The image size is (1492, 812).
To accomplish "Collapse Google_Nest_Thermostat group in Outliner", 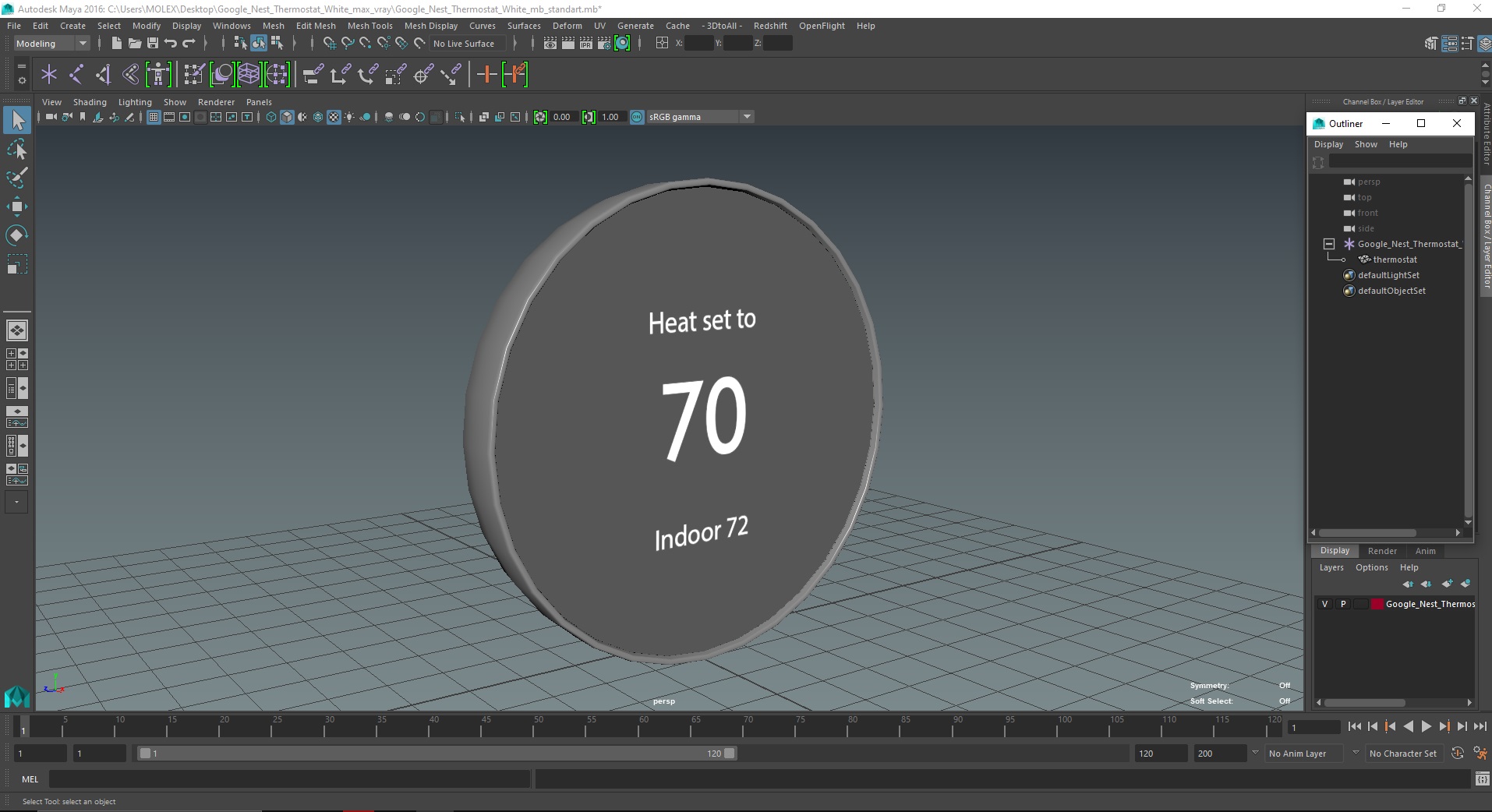I will coord(1329,244).
